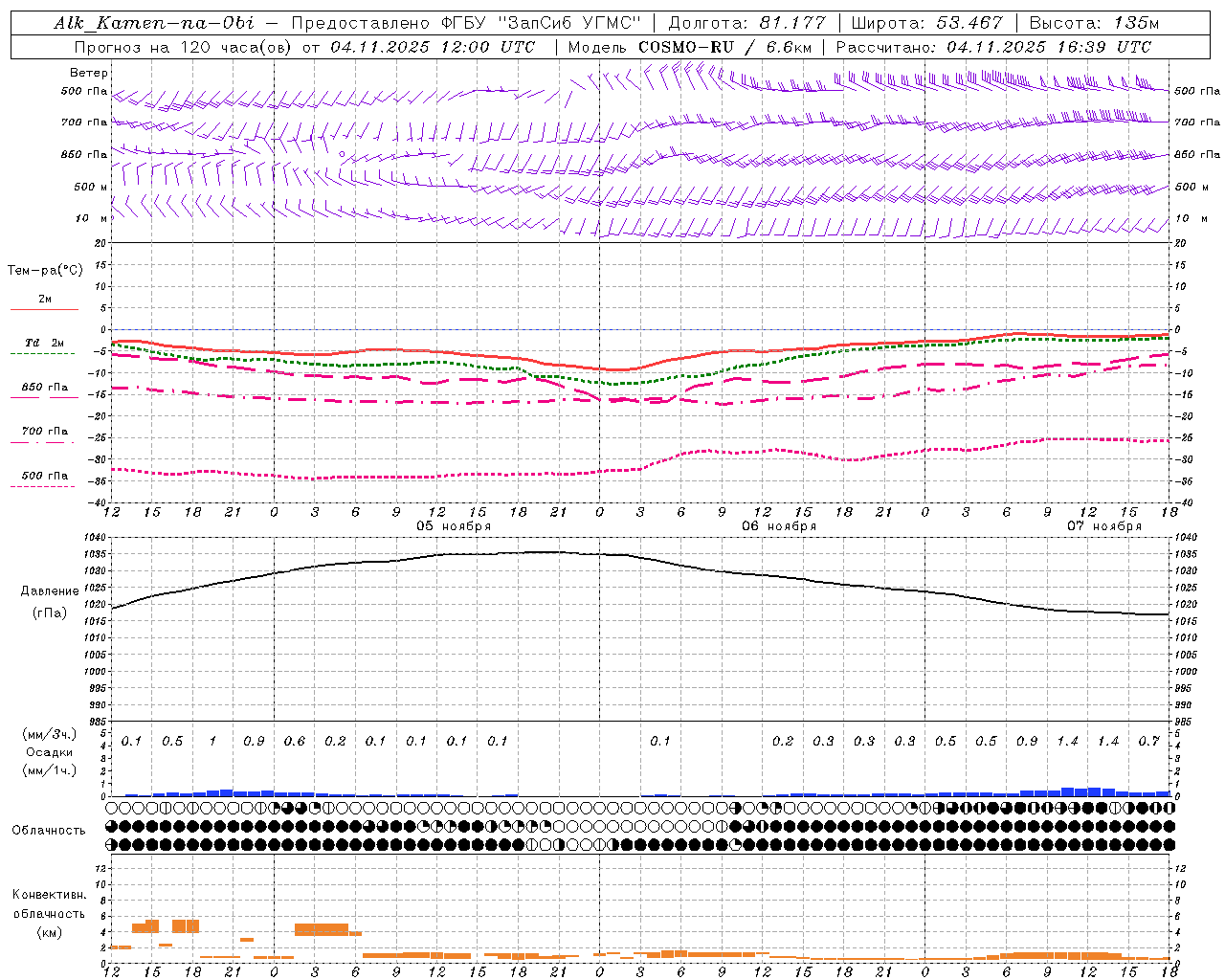
Task: Click the 'Осадки' precipitation label
Action: pos(50,752)
